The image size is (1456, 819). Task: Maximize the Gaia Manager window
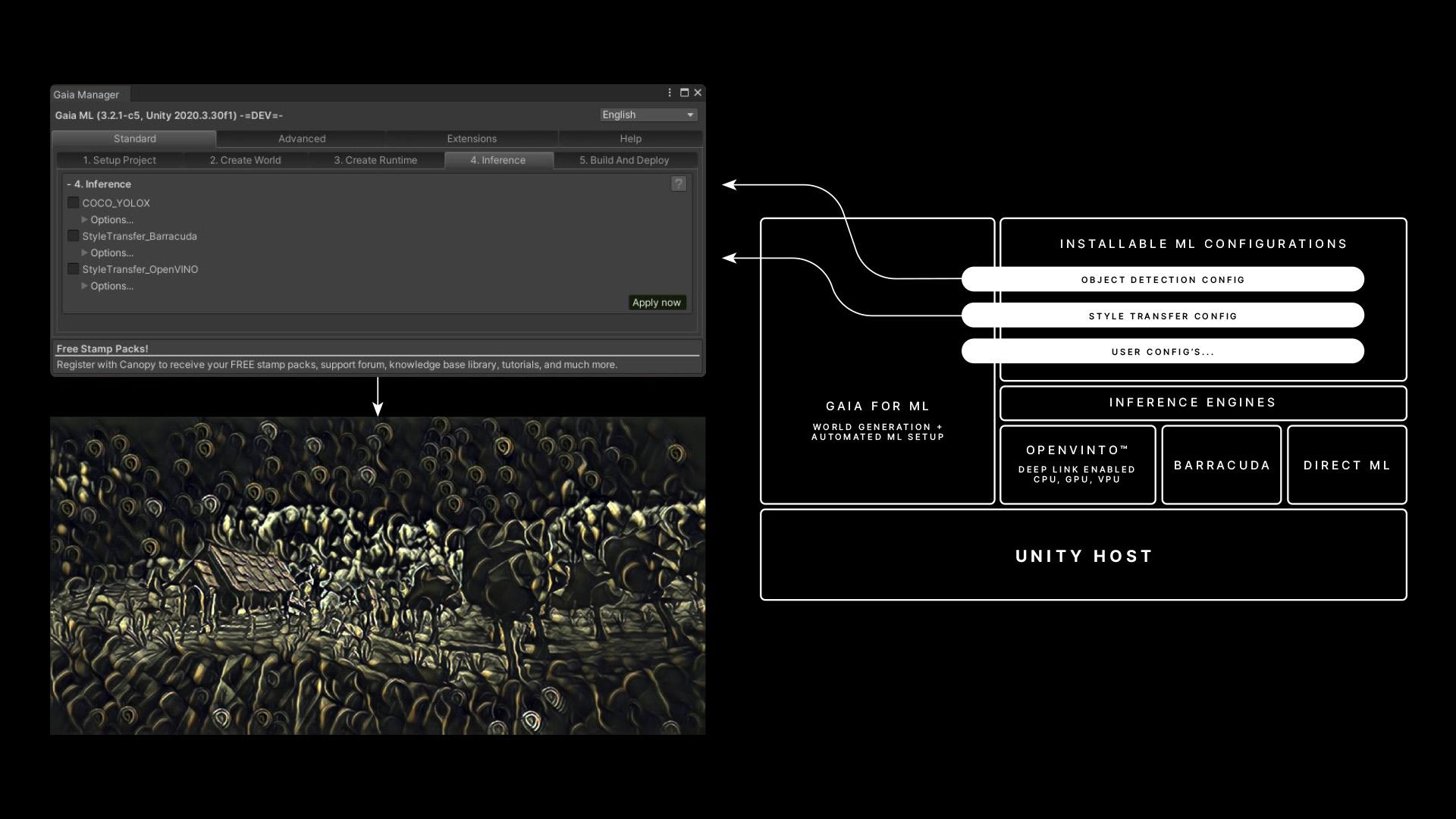[x=684, y=93]
